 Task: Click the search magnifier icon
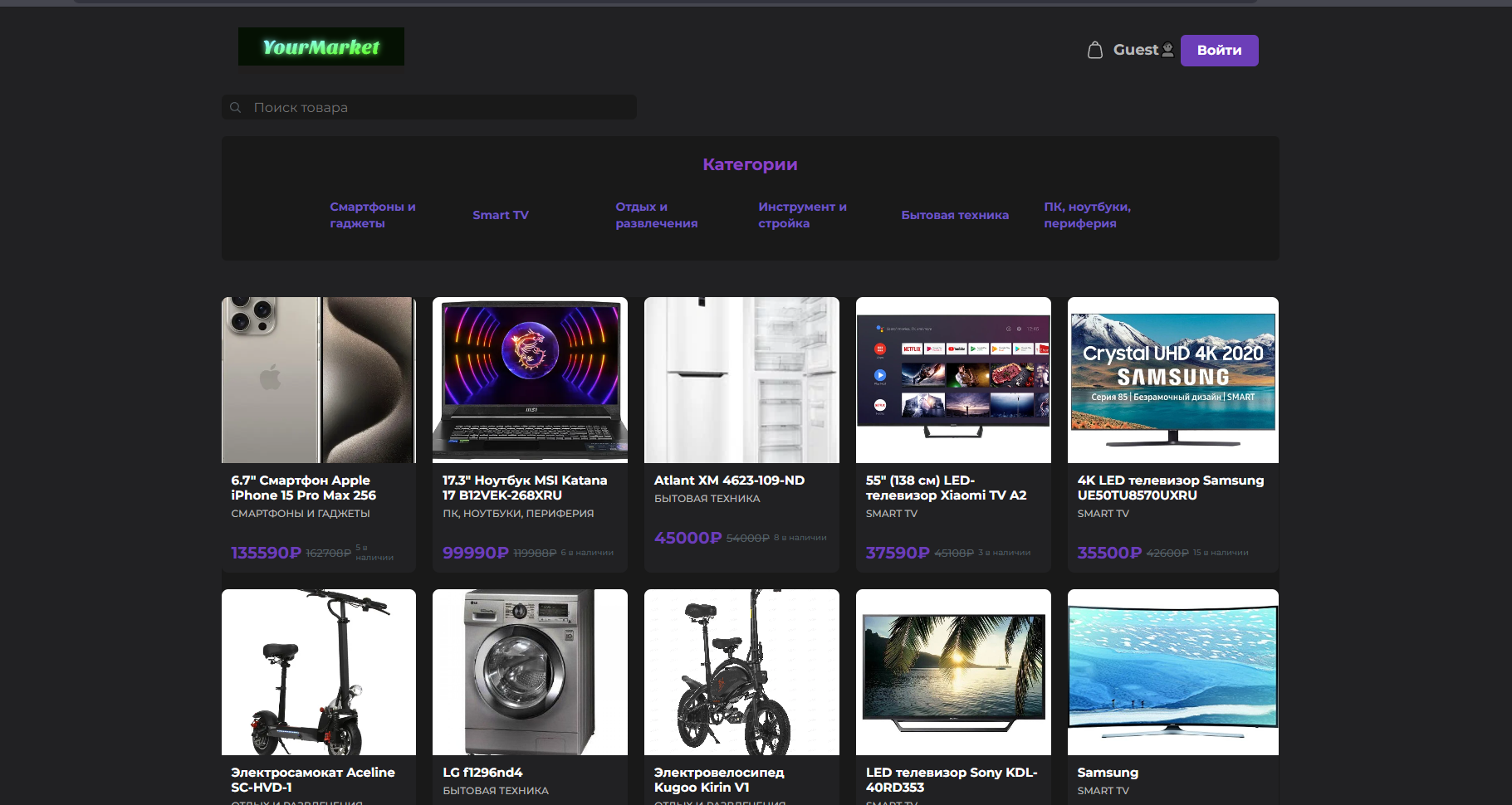point(236,107)
